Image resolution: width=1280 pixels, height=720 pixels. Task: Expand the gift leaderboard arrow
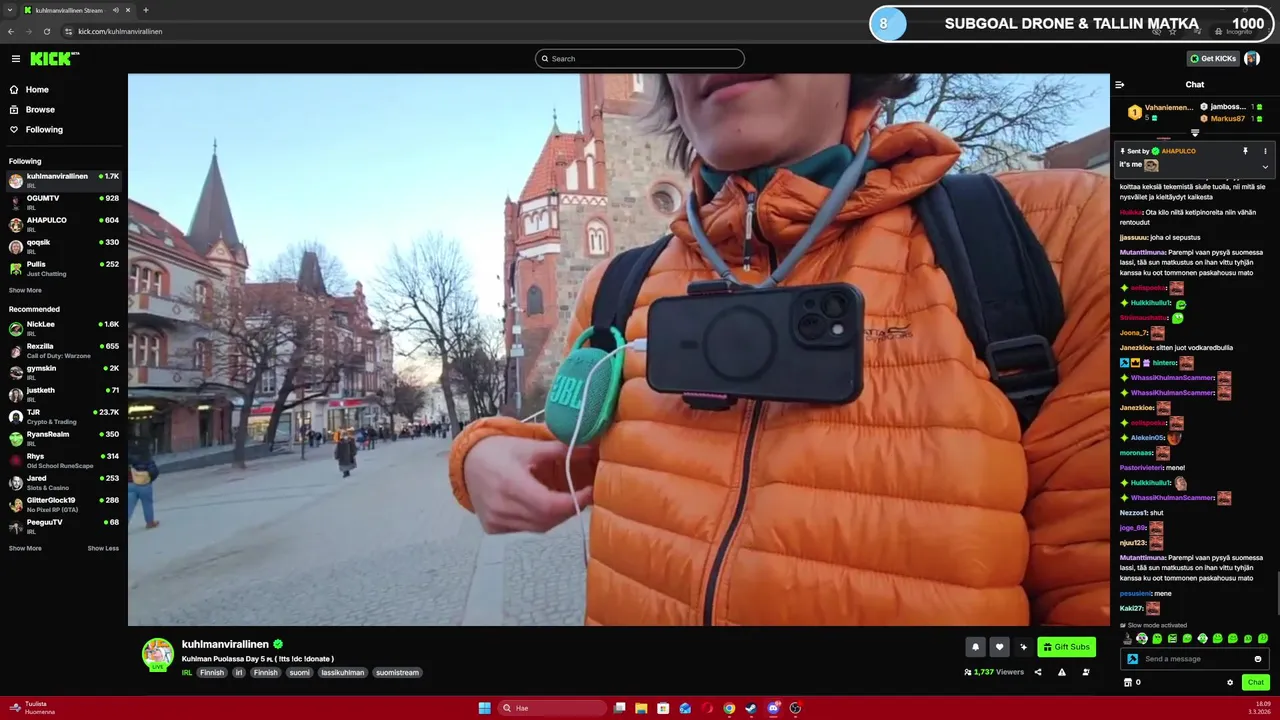click(1195, 133)
